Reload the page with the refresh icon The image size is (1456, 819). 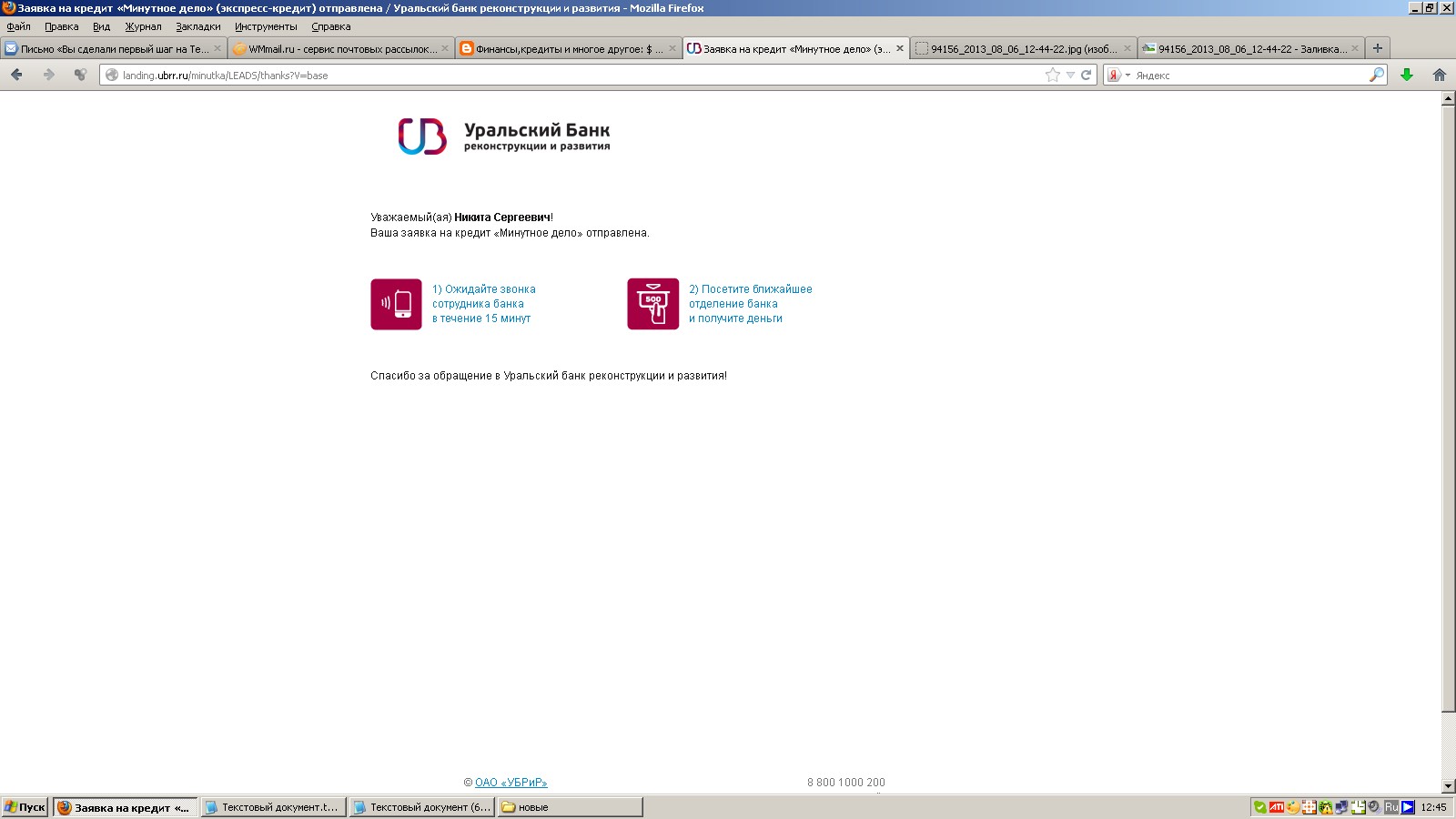[1086, 75]
